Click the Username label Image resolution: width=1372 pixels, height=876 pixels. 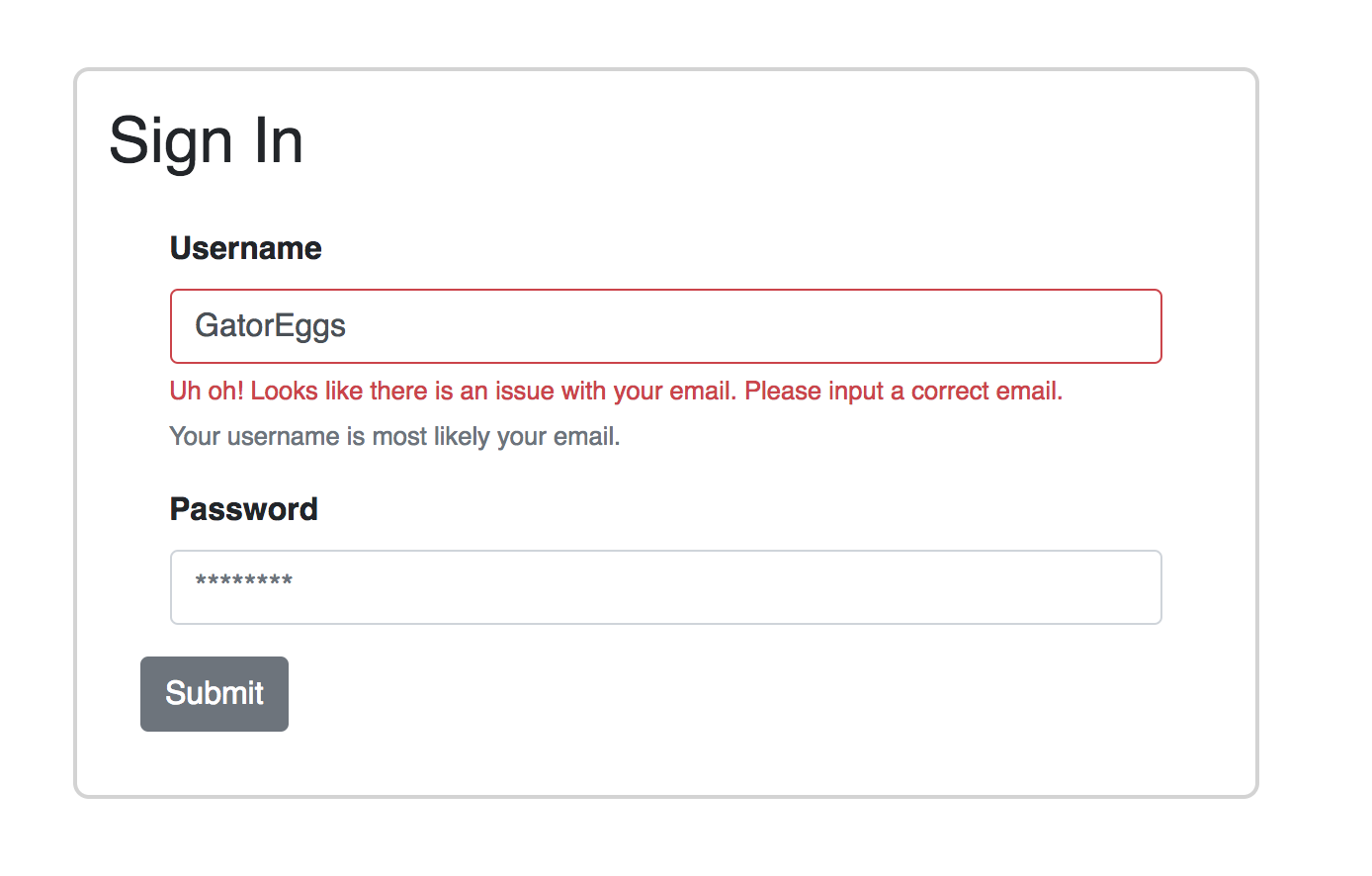coord(245,248)
